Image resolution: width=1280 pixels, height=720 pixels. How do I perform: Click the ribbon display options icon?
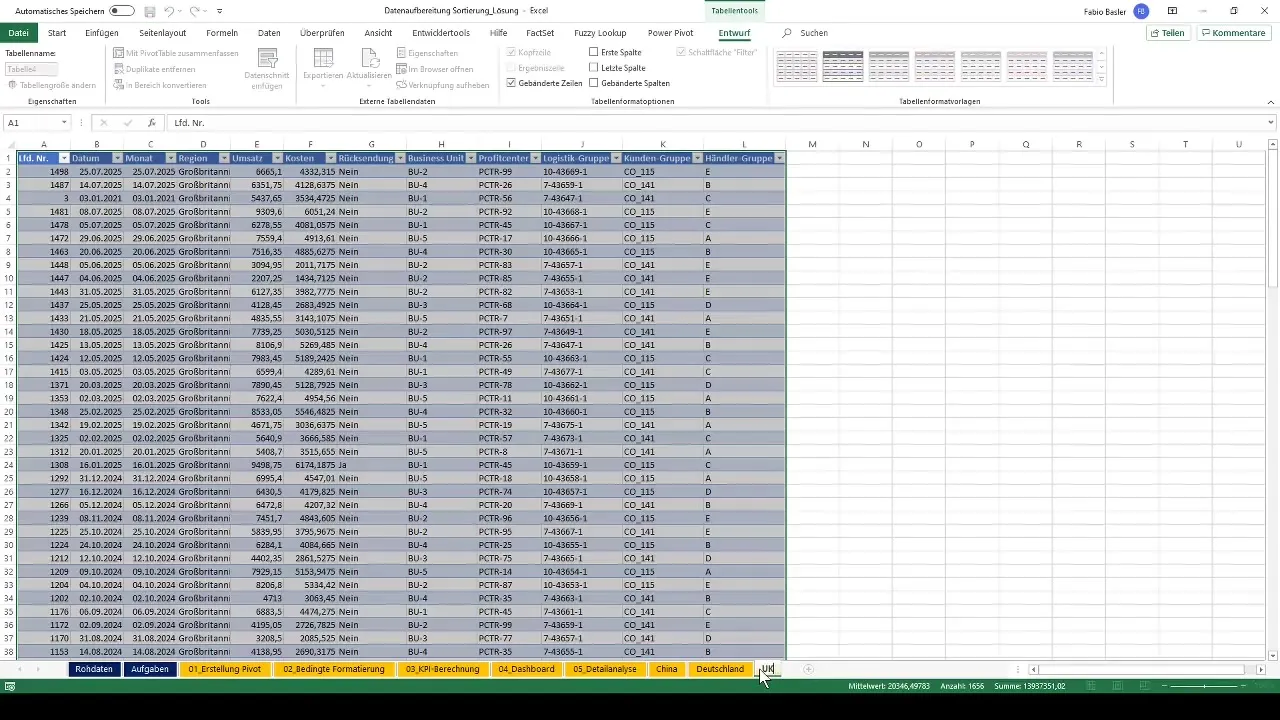[1172, 11]
